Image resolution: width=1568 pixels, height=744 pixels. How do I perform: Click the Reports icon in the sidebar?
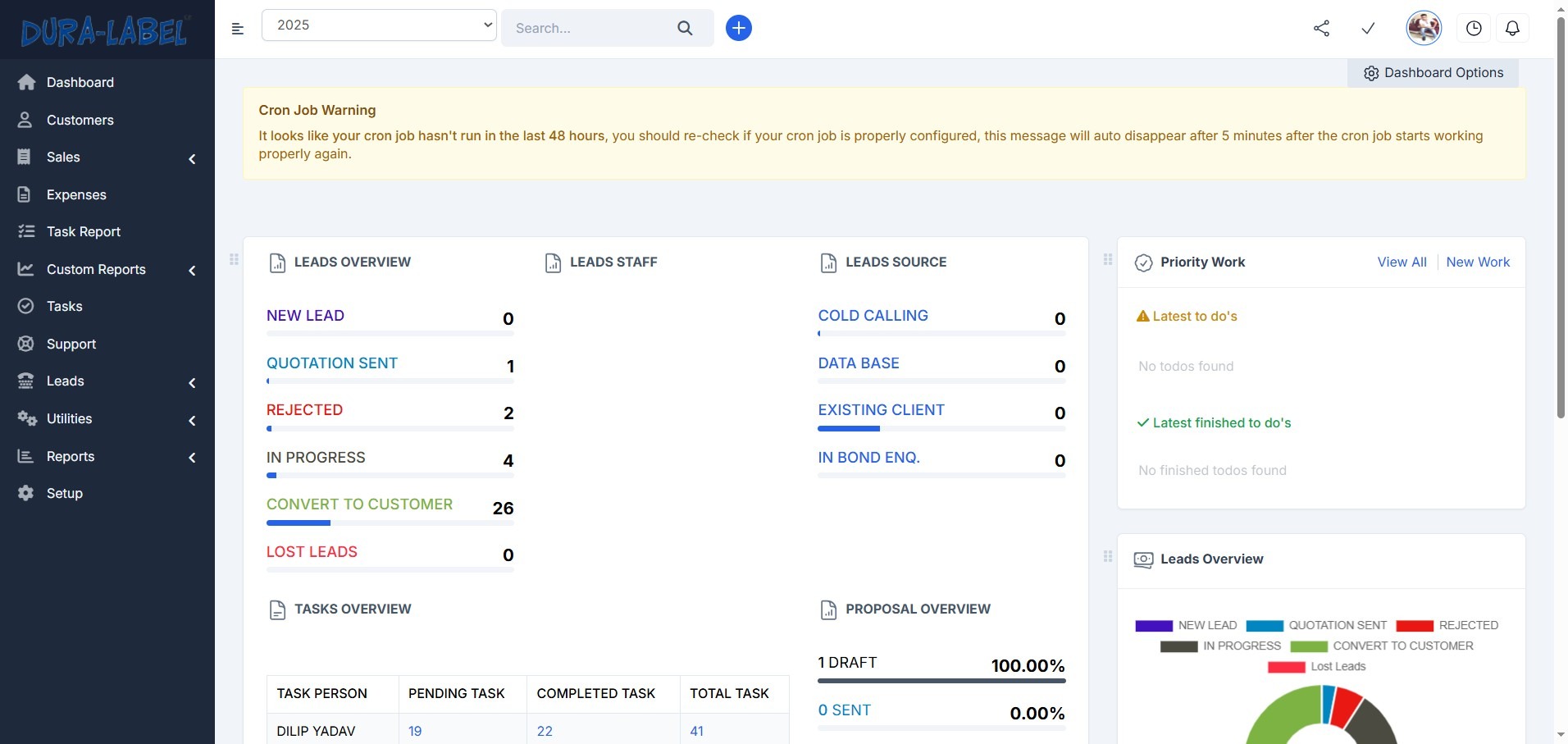[26, 456]
